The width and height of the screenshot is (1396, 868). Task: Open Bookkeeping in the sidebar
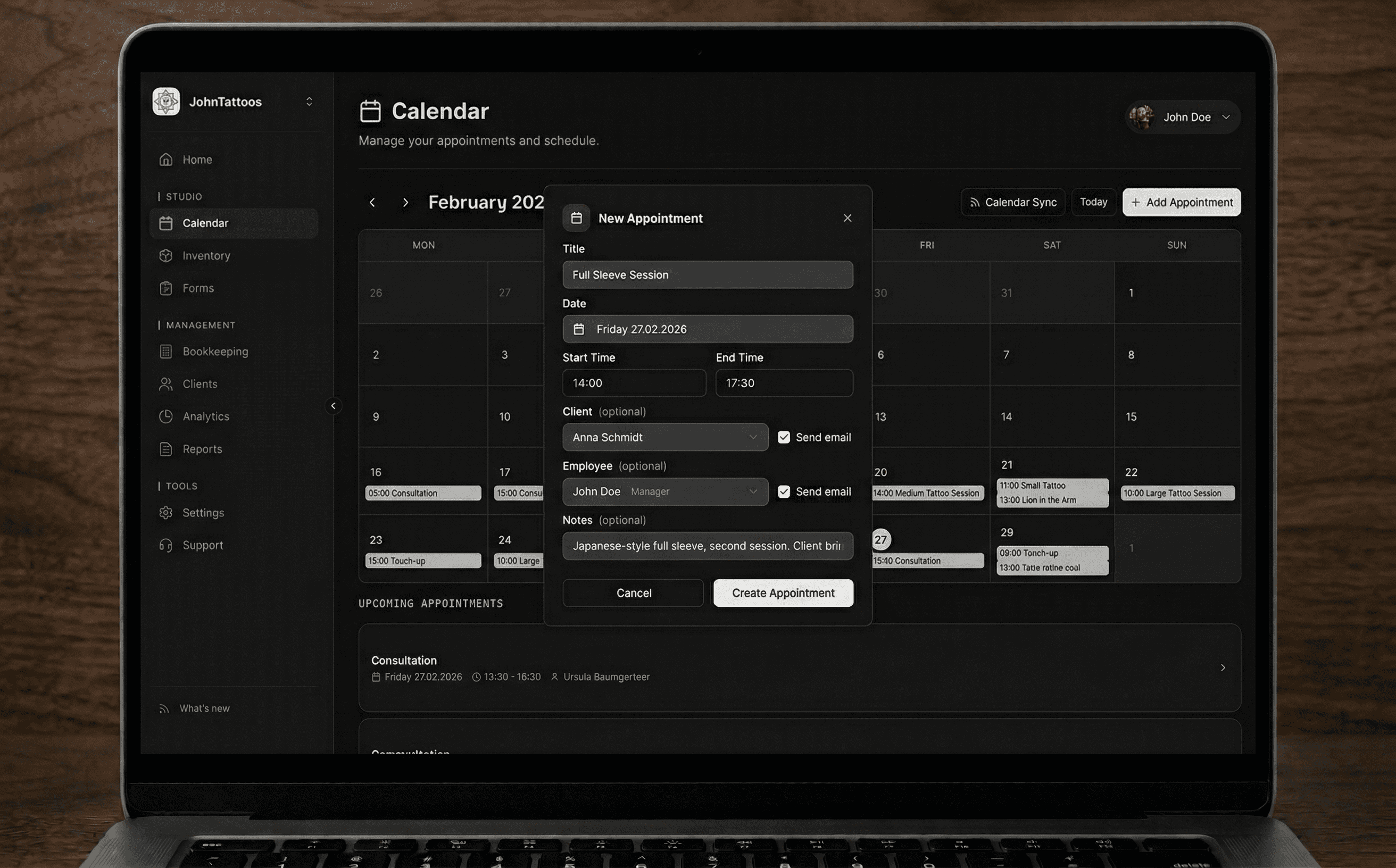(215, 352)
